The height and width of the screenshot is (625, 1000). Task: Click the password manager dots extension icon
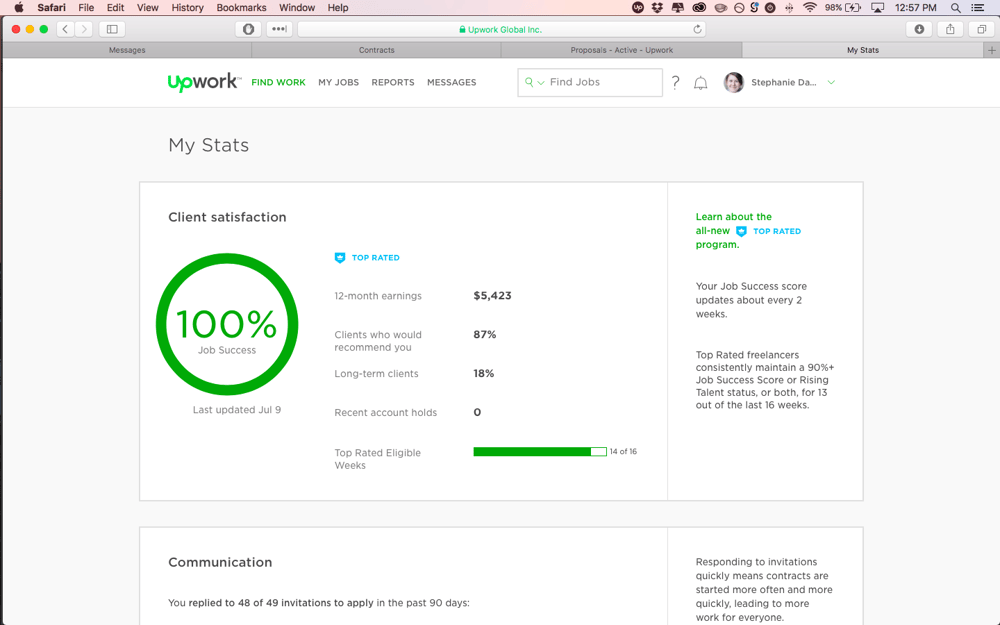click(x=279, y=29)
